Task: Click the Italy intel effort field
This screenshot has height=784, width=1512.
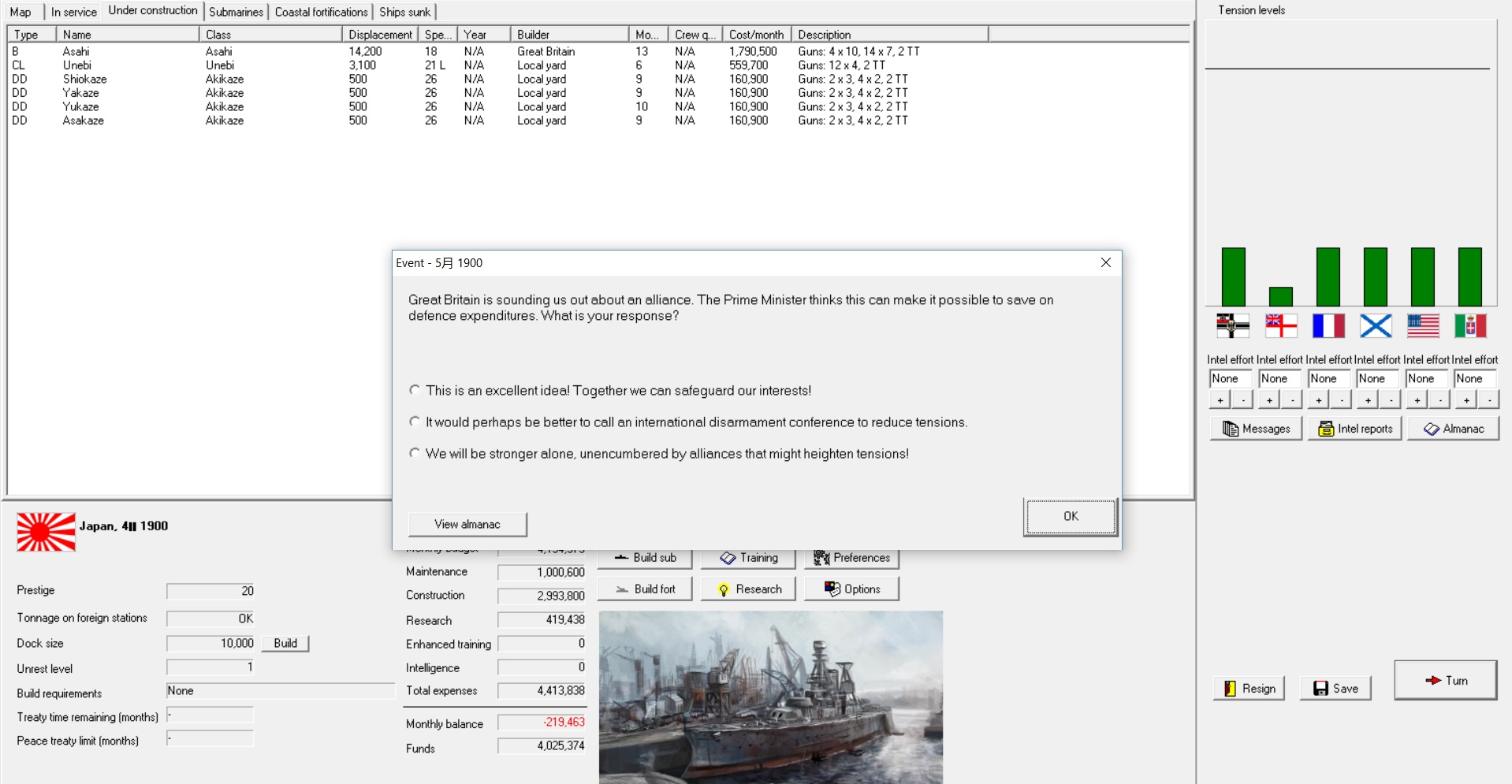Action: click(1475, 379)
